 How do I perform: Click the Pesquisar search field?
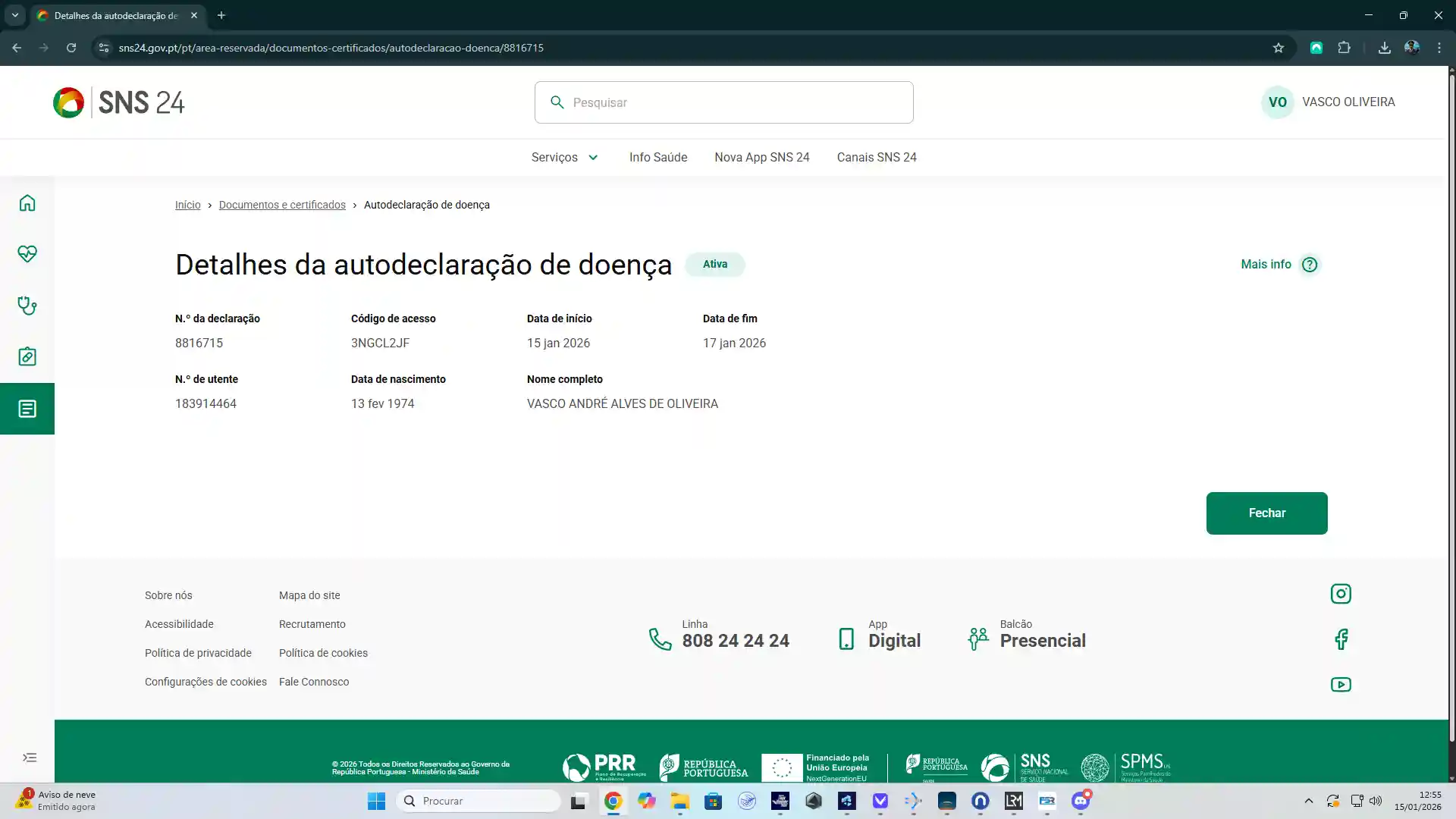coord(724,102)
